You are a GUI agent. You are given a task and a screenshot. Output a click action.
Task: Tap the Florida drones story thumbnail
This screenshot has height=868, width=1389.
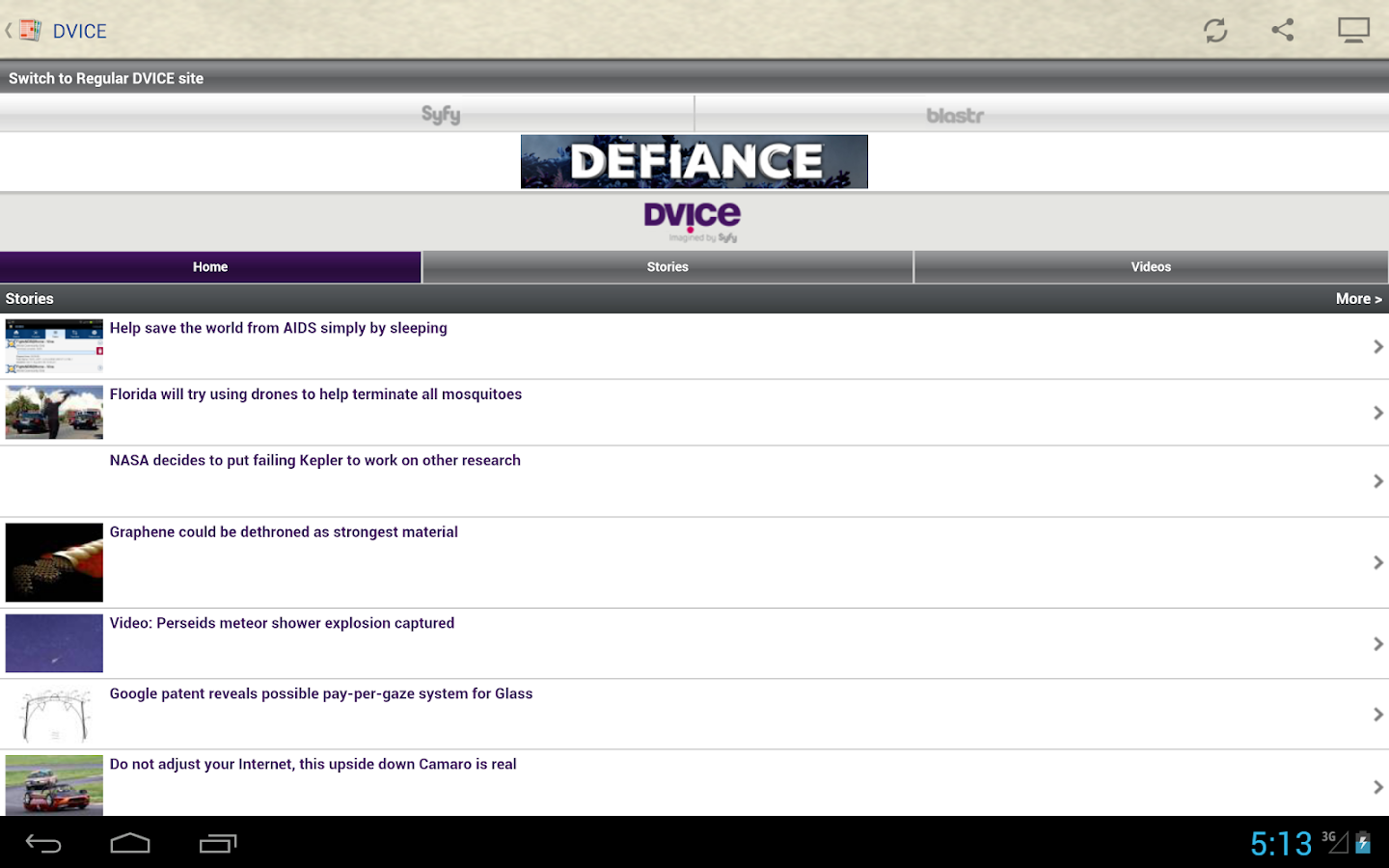[x=54, y=413]
